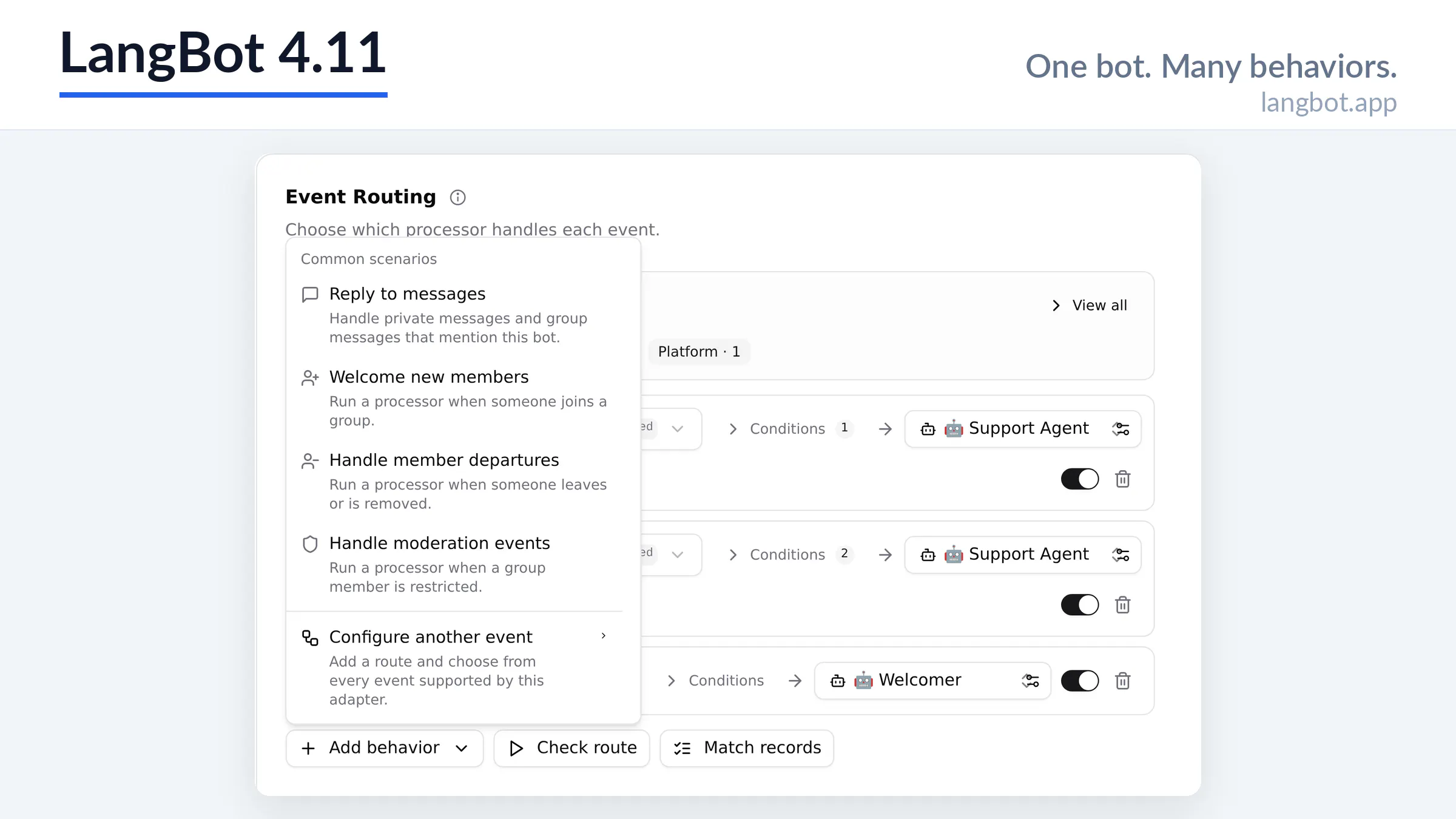Image resolution: width=1456 pixels, height=819 pixels.
Task: Open event dropdown chevron in first route
Action: [678, 429]
